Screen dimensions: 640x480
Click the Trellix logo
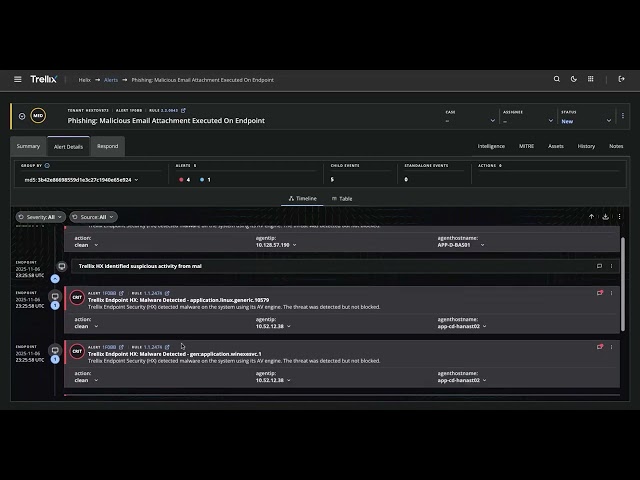point(44,79)
